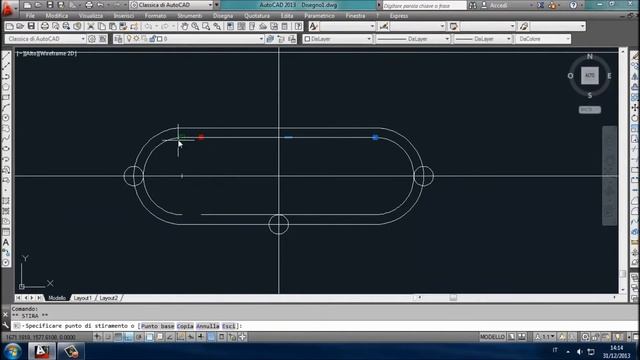Choose Copia command option
640x360 pixels.
[x=185, y=326]
